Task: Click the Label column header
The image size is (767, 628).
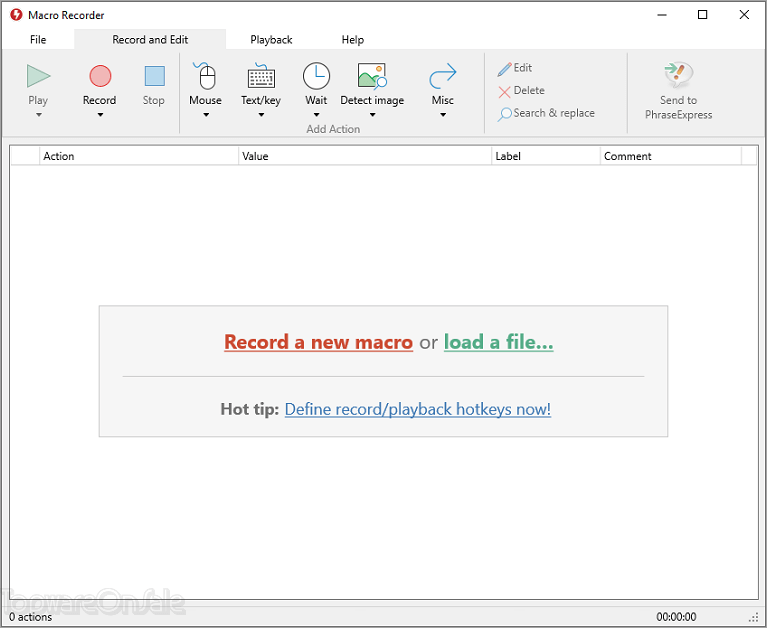Action: tap(546, 156)
